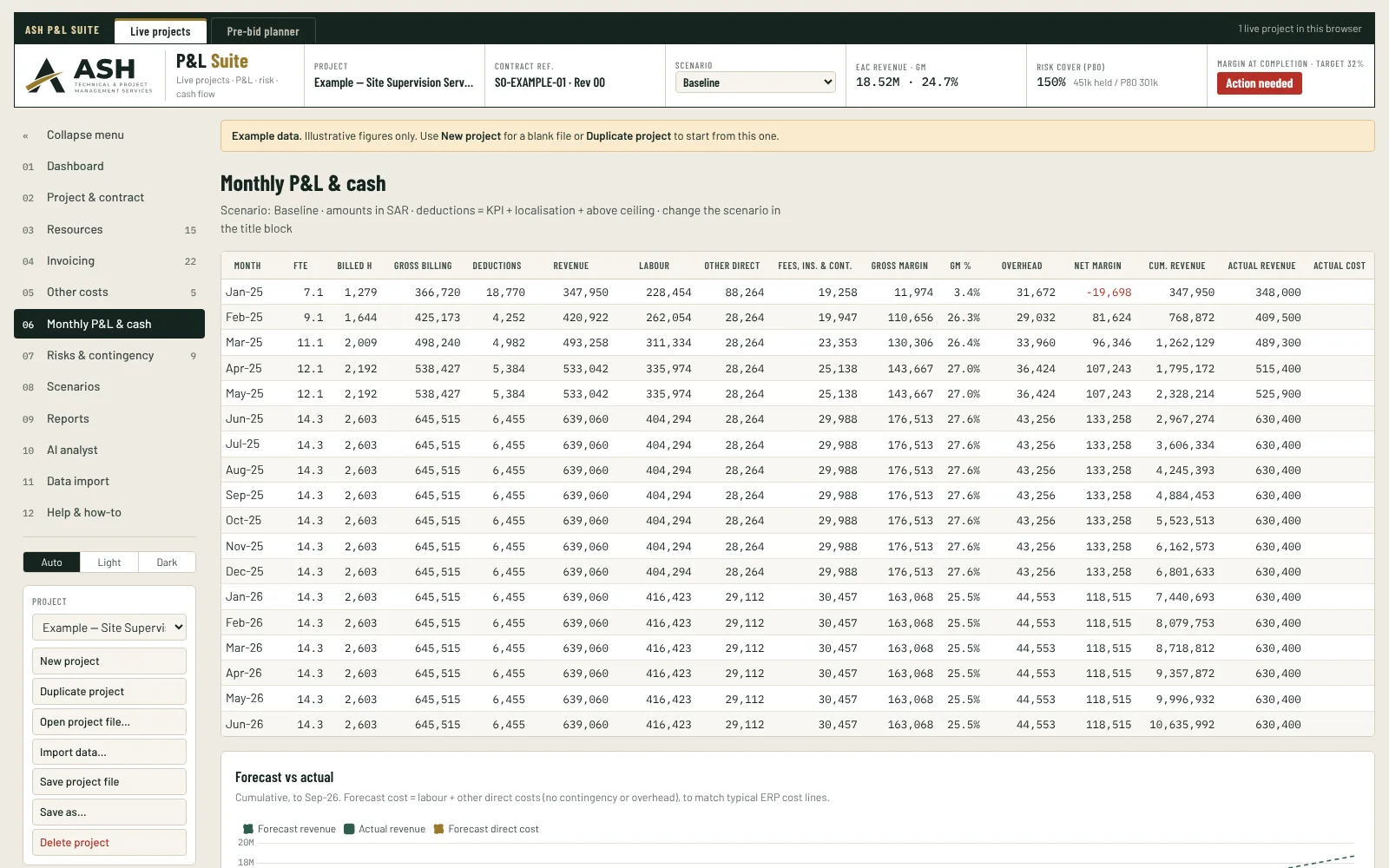This screenshot has width=1389, height=868.
Task: Open Help & how-to page
Action: 109,513
